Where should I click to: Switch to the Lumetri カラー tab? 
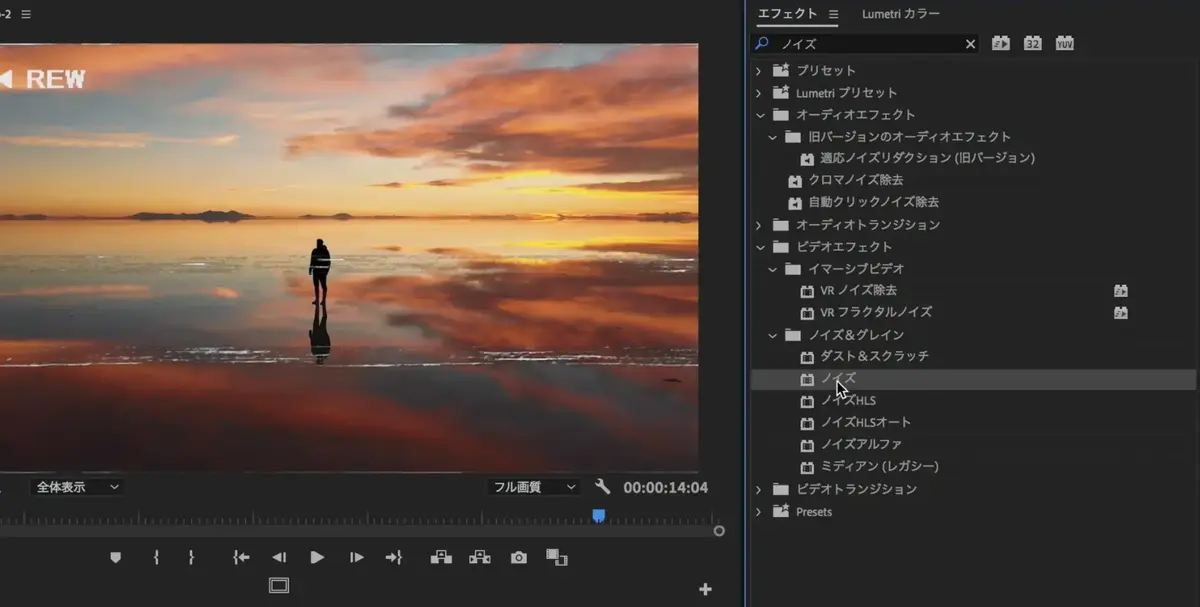(901, 14)
